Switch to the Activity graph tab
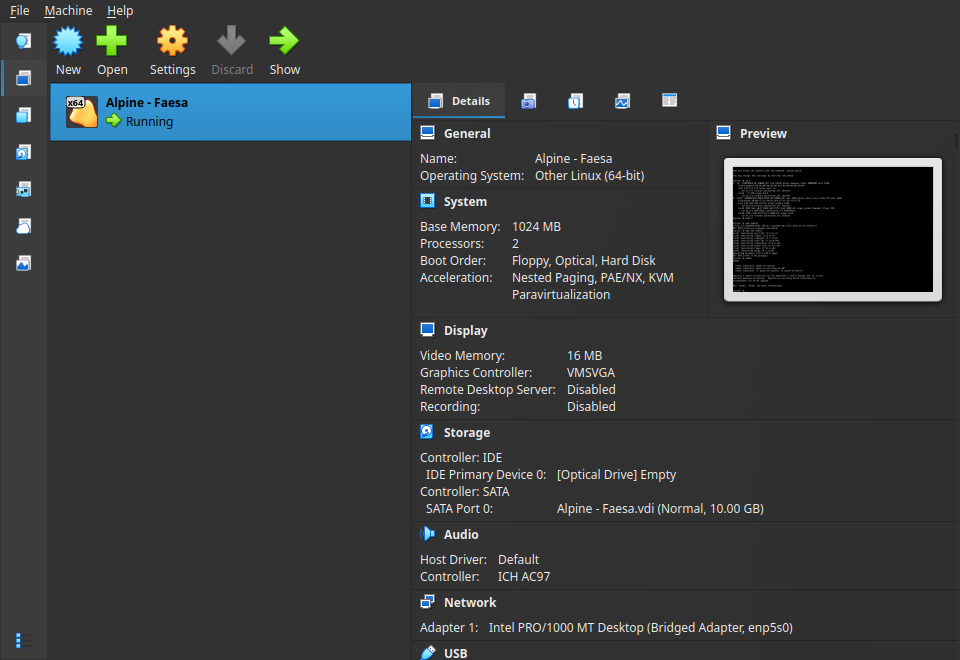This screenshot has height=660, width=960. pyautogui.click(x=622, y=101)
